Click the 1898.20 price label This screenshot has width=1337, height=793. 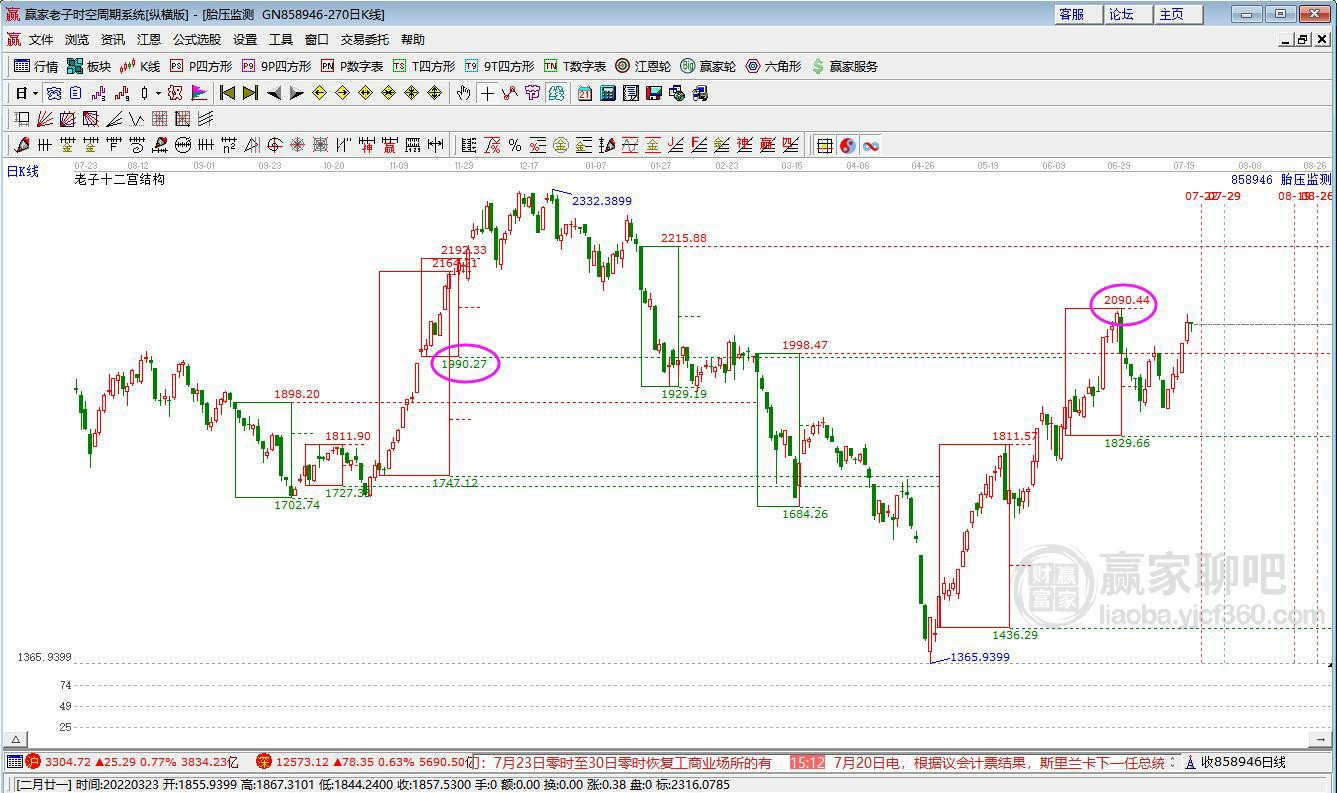pyautogui.click(x=297, y=394)
